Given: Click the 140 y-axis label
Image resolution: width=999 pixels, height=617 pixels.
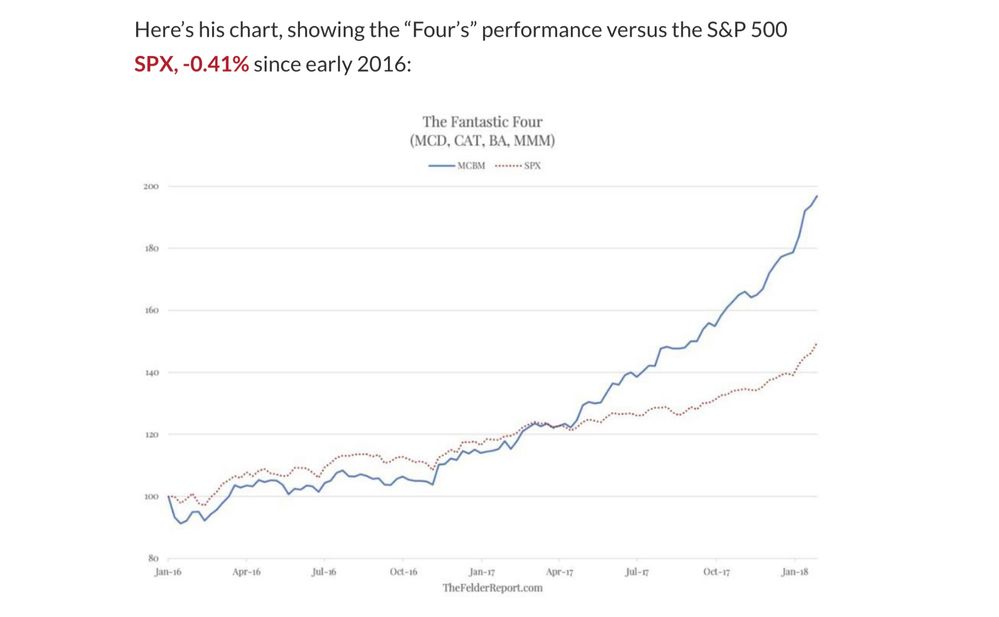Looking at the screenshot, I should 151,373.
